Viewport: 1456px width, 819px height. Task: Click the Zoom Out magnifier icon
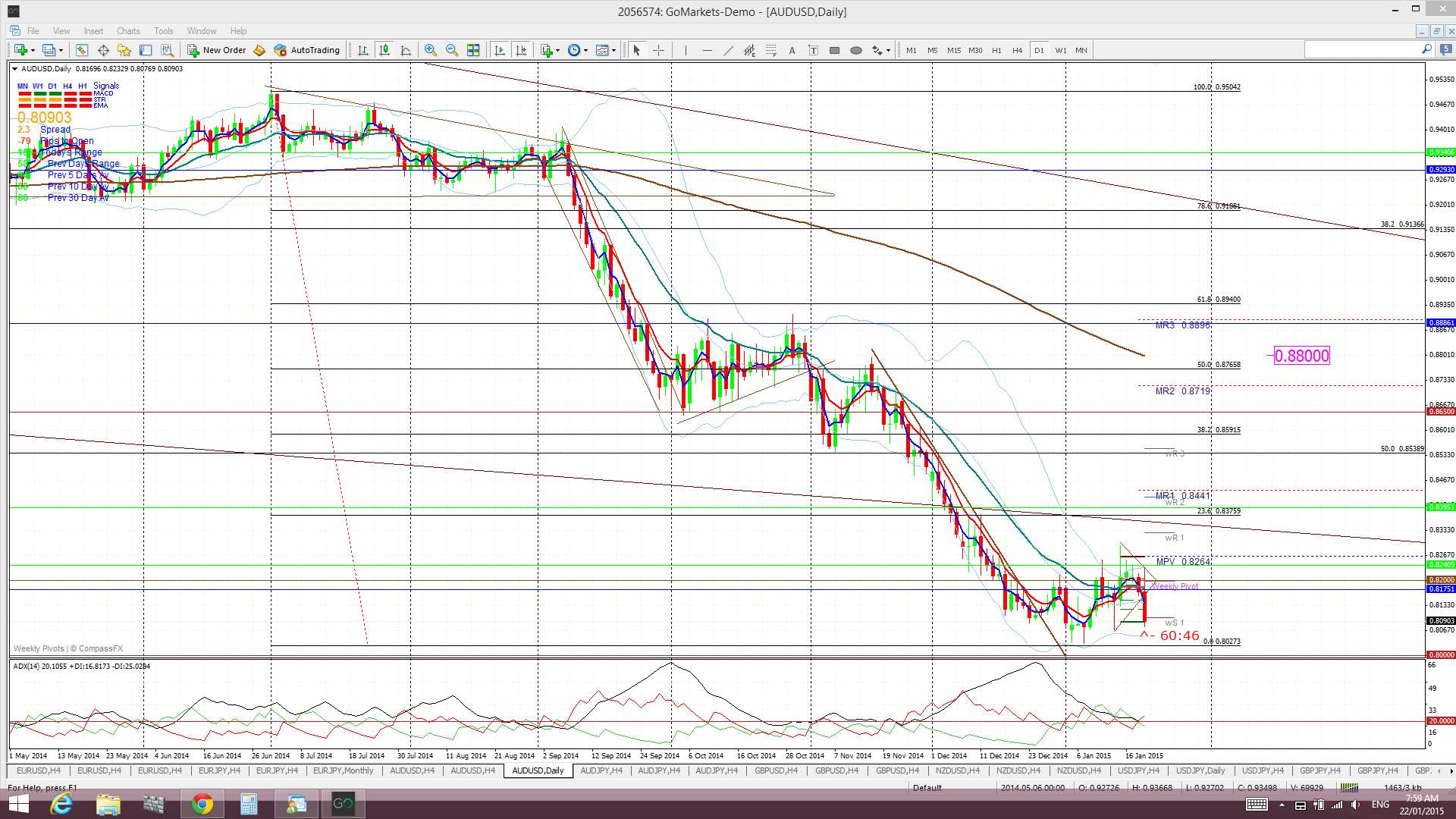click(452, 50)
